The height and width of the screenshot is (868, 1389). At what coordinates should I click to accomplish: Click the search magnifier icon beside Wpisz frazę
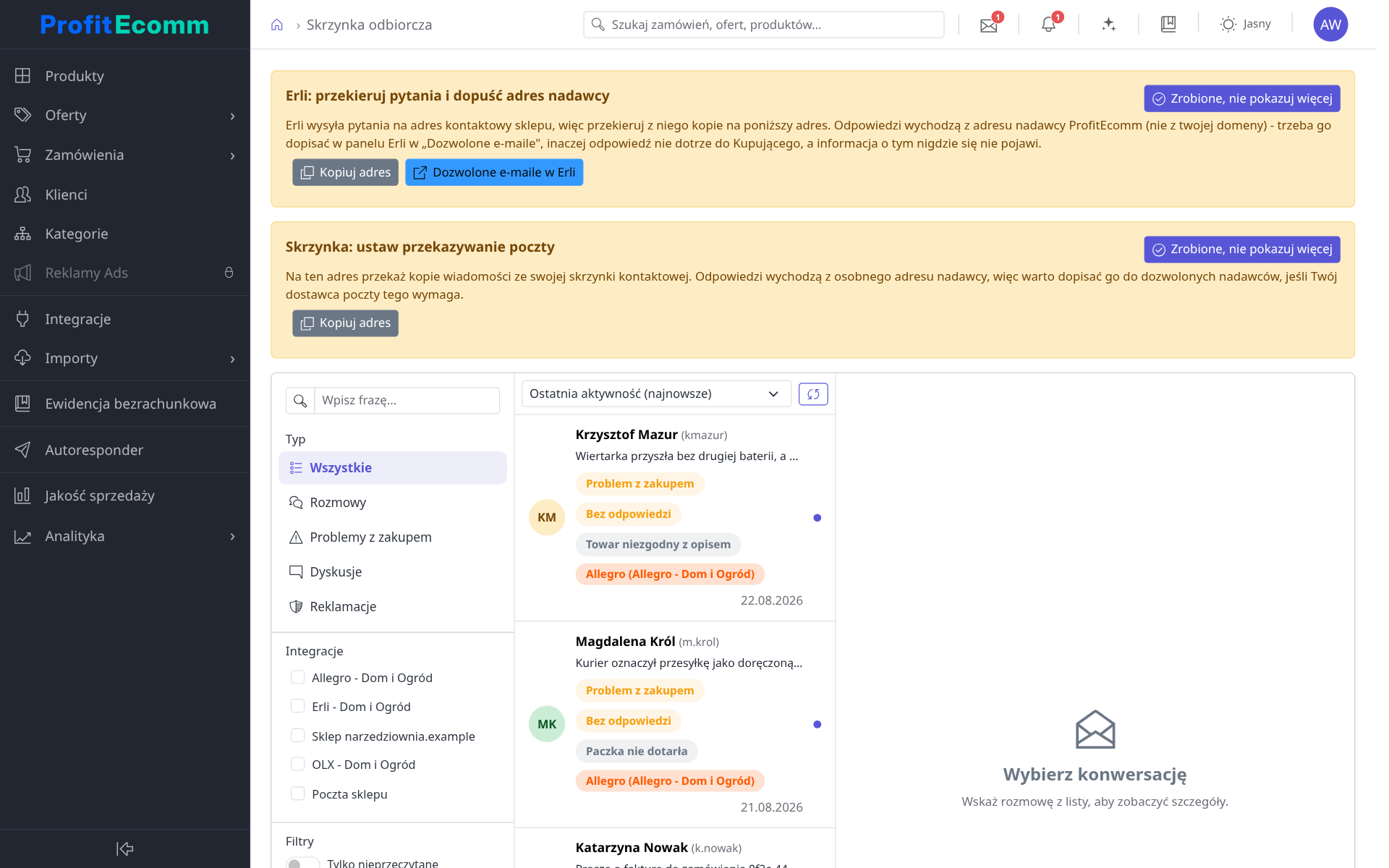point(300,400)
